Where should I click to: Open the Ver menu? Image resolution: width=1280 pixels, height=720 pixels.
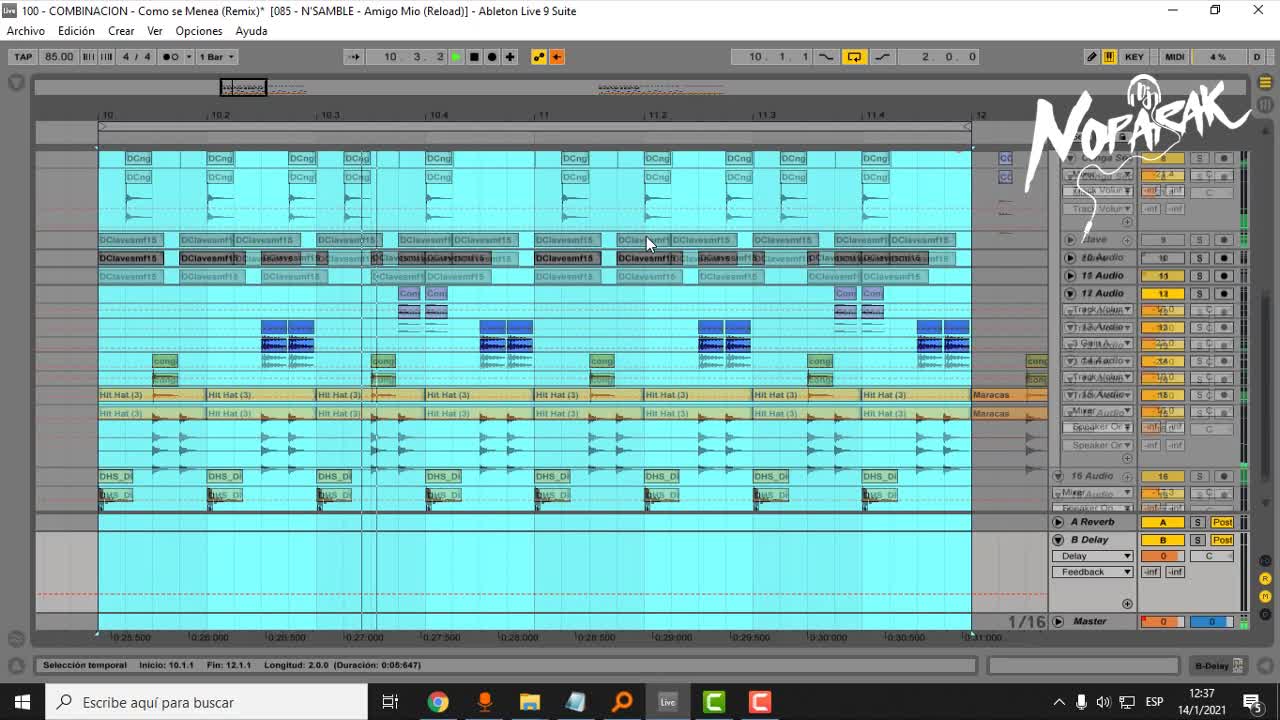pos(155,31)
